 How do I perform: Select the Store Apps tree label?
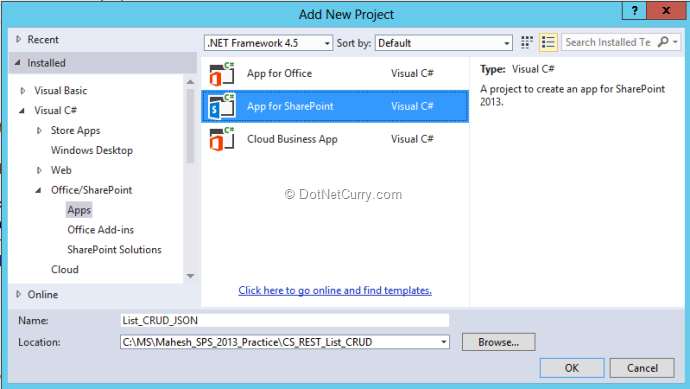[75, 131]
